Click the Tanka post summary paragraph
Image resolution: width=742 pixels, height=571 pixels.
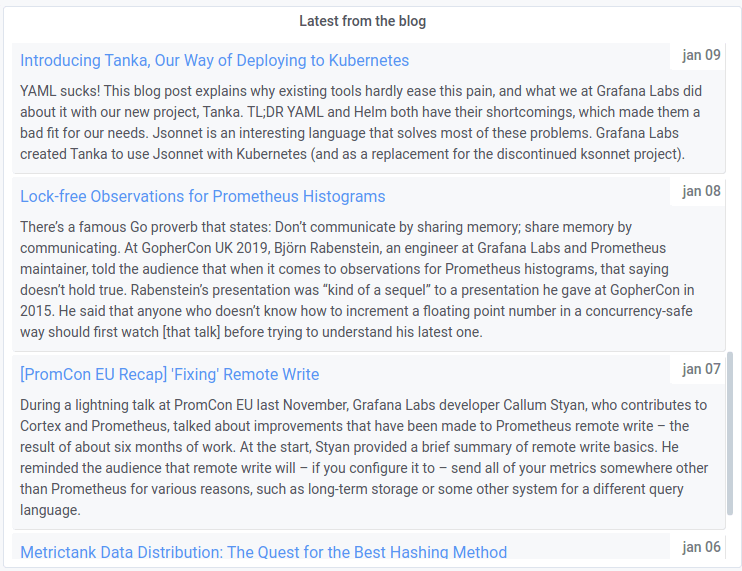[x=360, y=122]
